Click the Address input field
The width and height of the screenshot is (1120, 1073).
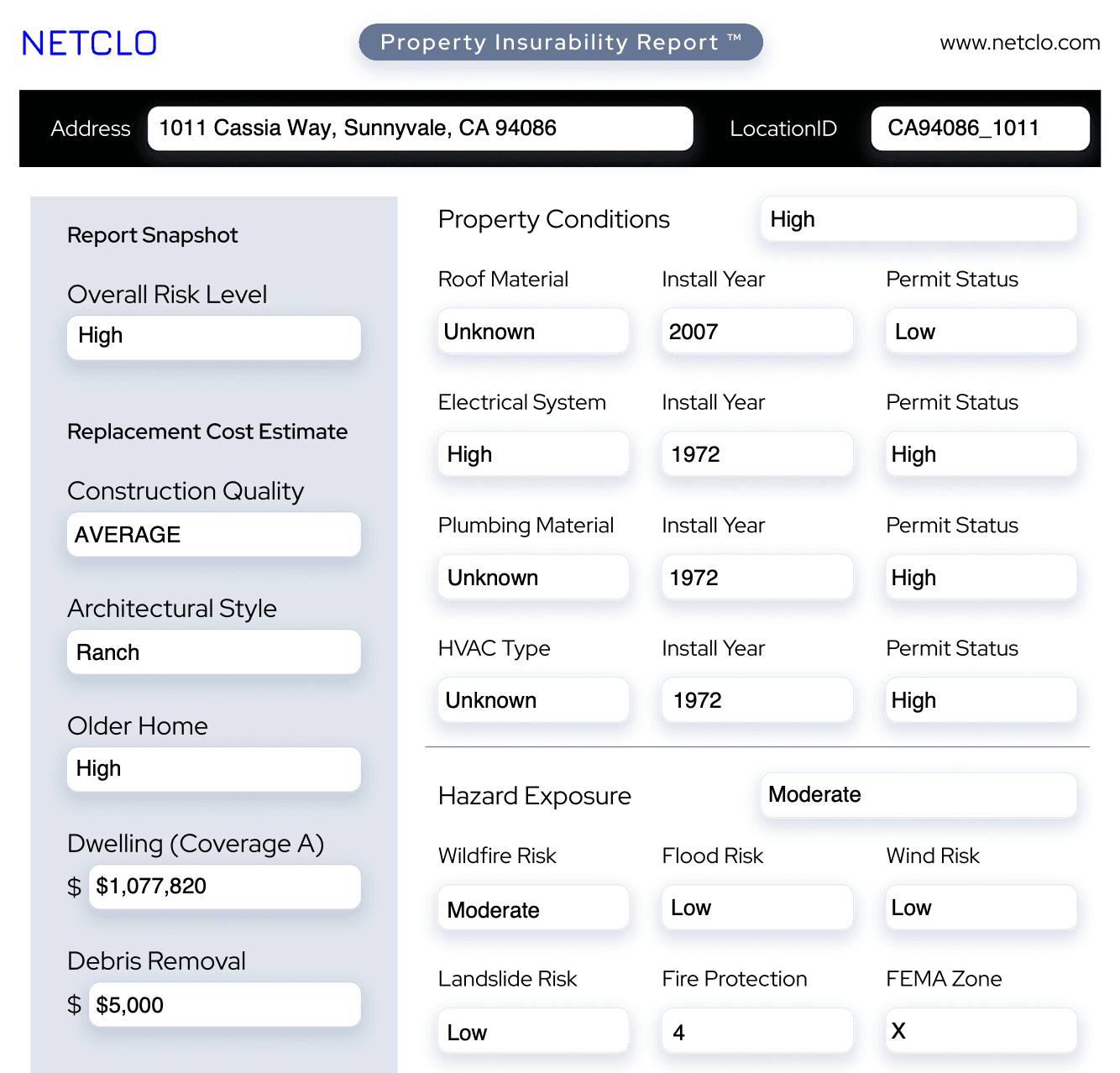(420, 128)
